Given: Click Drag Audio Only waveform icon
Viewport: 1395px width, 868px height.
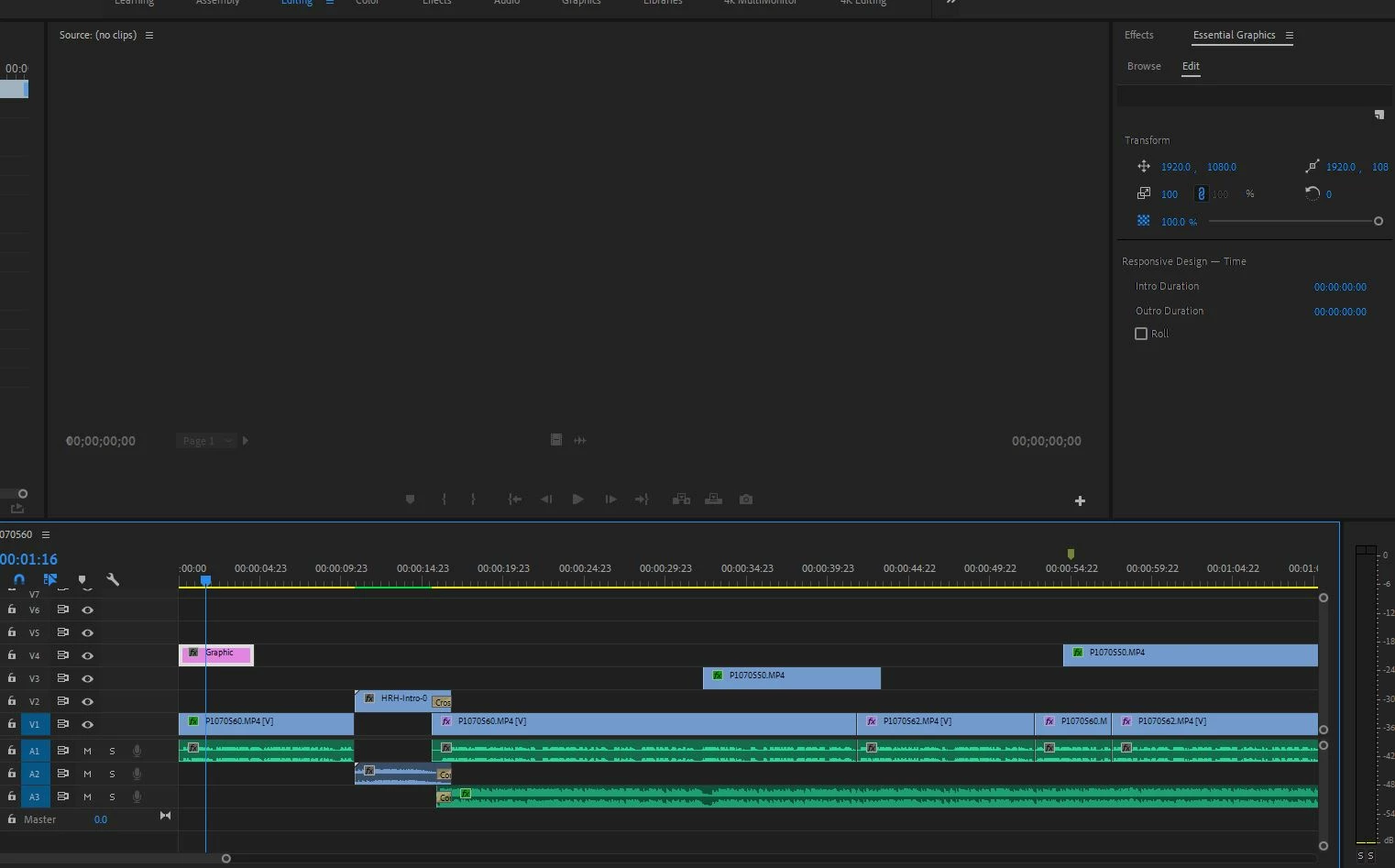Looking at the screenshot, I should click(580, 440).
